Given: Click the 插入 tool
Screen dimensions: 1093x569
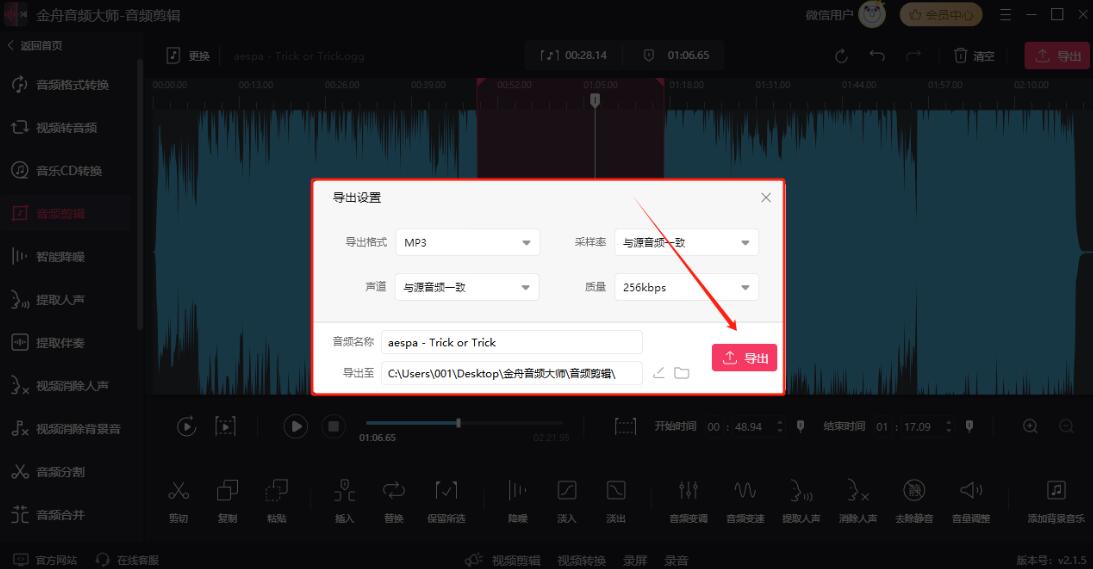Looking at the screenshot, I should (344, 501).
